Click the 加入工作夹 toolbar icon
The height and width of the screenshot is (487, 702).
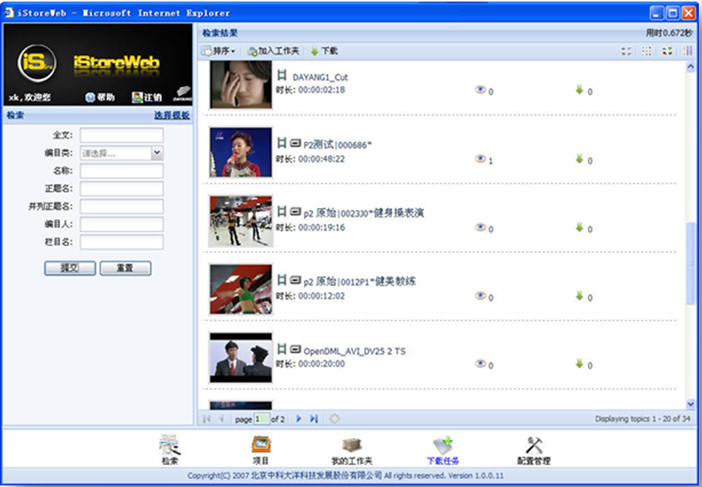[x=252, y=51]
